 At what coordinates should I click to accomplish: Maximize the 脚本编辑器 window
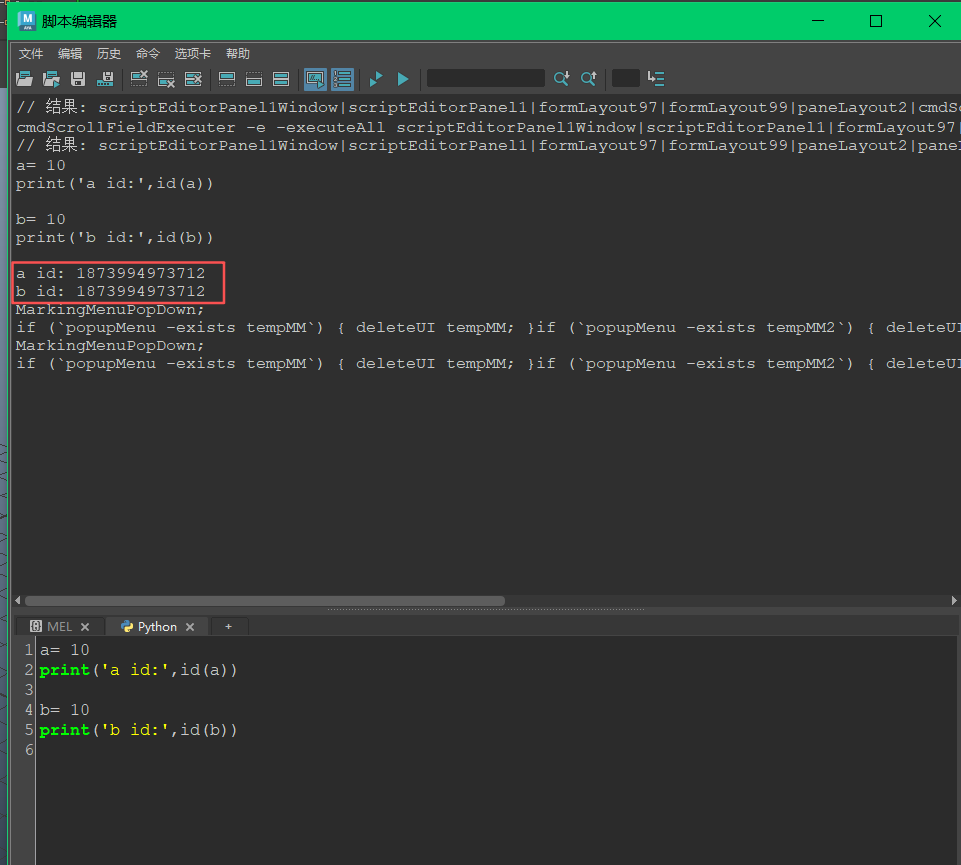tap(876, 21)
